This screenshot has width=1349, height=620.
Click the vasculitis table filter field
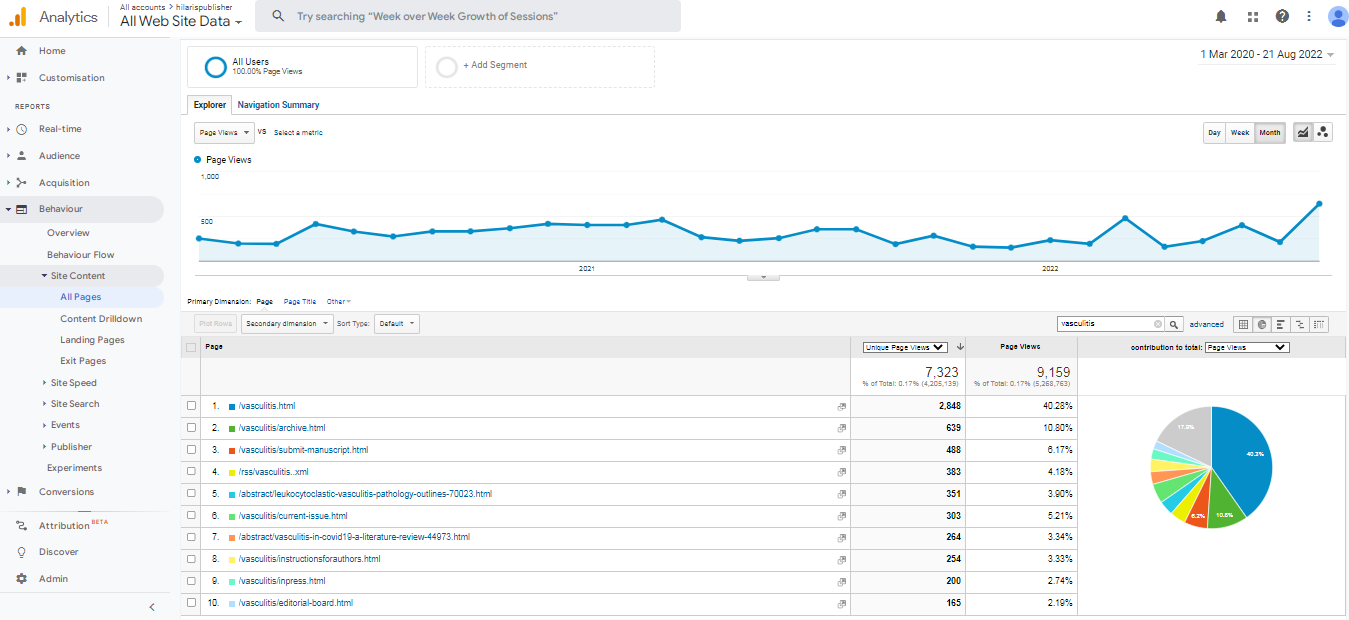(1105, 324)
